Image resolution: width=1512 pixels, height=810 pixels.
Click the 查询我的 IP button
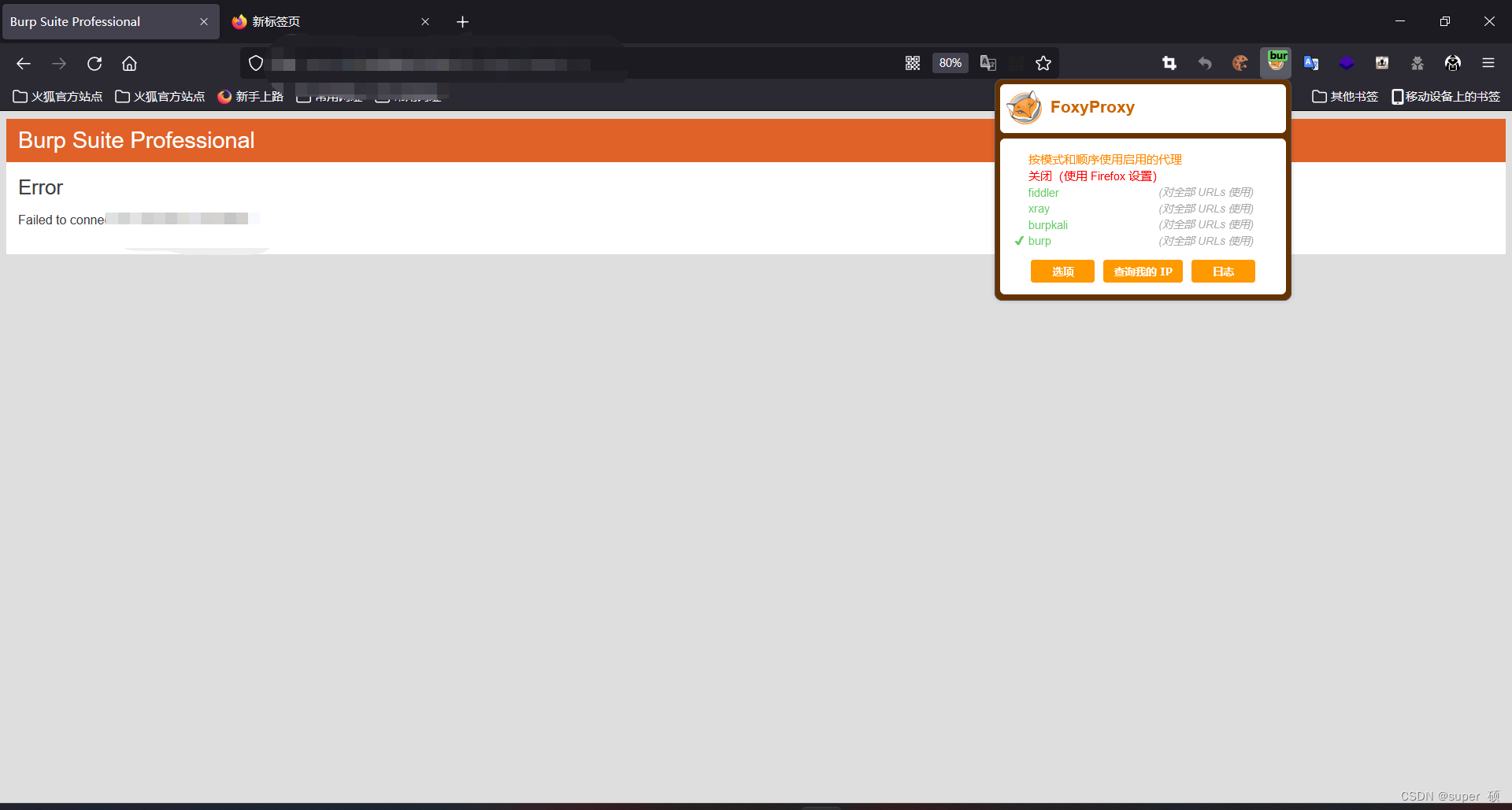click(1143, 272)
